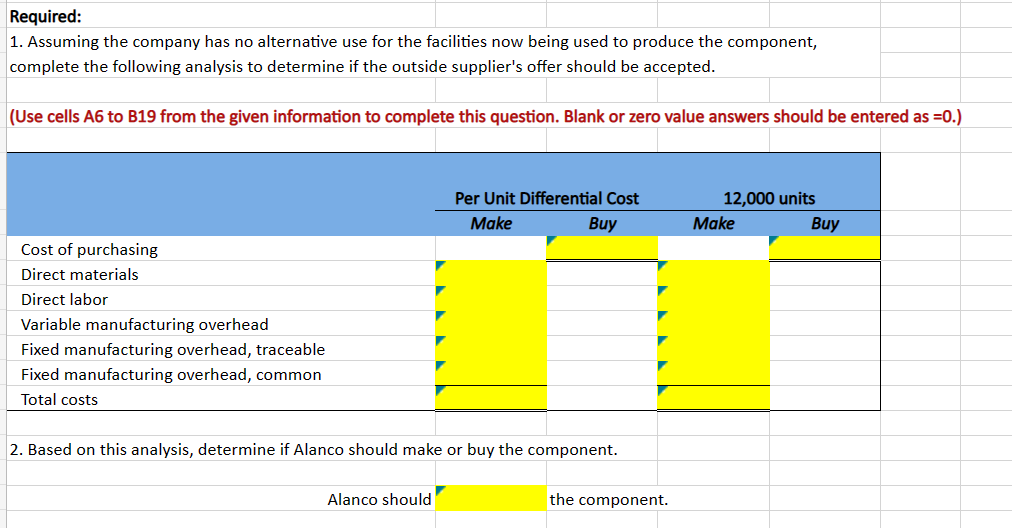Click per-unit Make cell for Direct materials

tap(491, 274)
